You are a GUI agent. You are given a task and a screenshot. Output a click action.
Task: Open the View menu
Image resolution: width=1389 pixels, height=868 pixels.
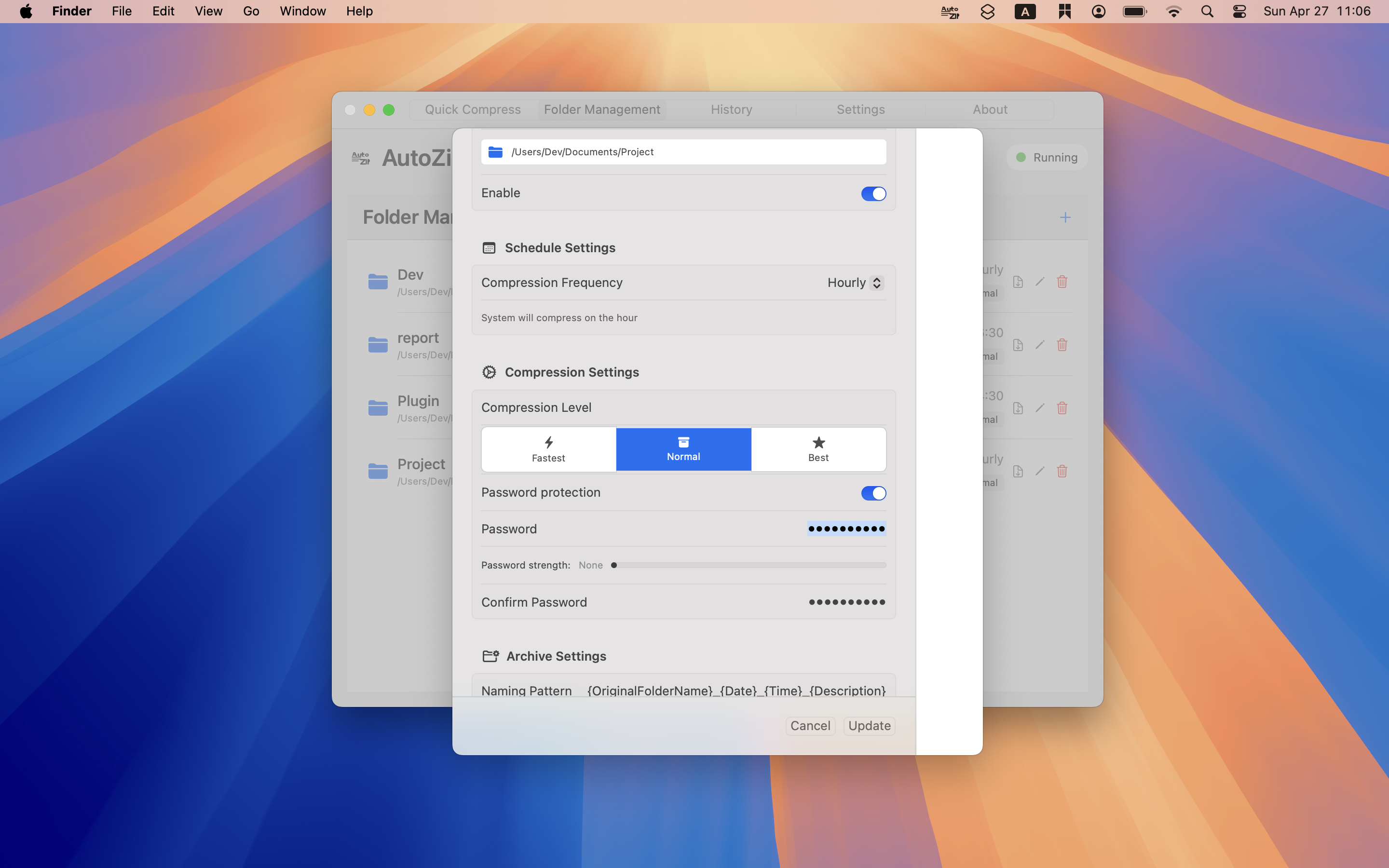tap(208, 12)
